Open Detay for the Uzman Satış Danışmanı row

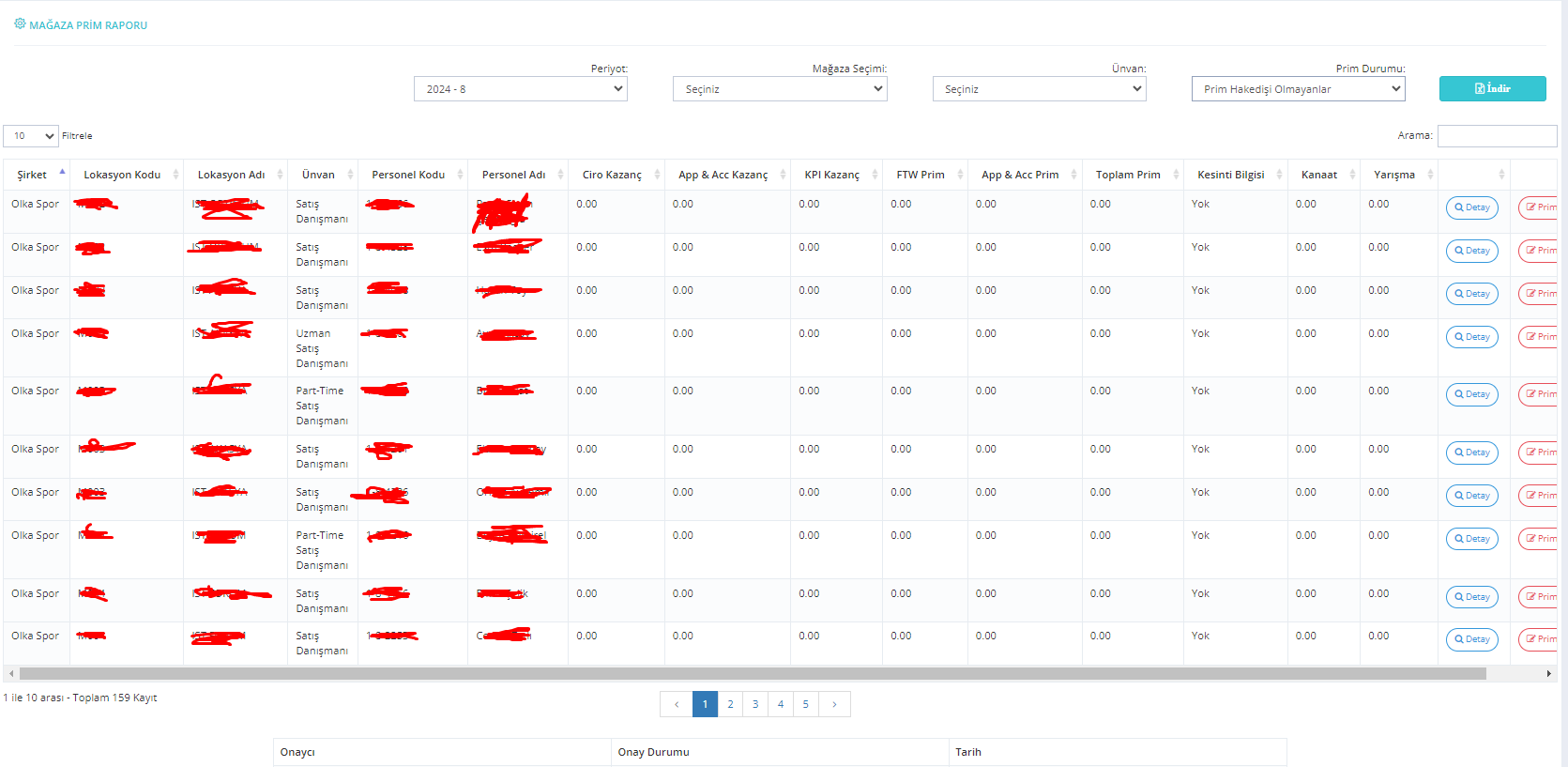pyautogui.click(x=1472, y=337)
